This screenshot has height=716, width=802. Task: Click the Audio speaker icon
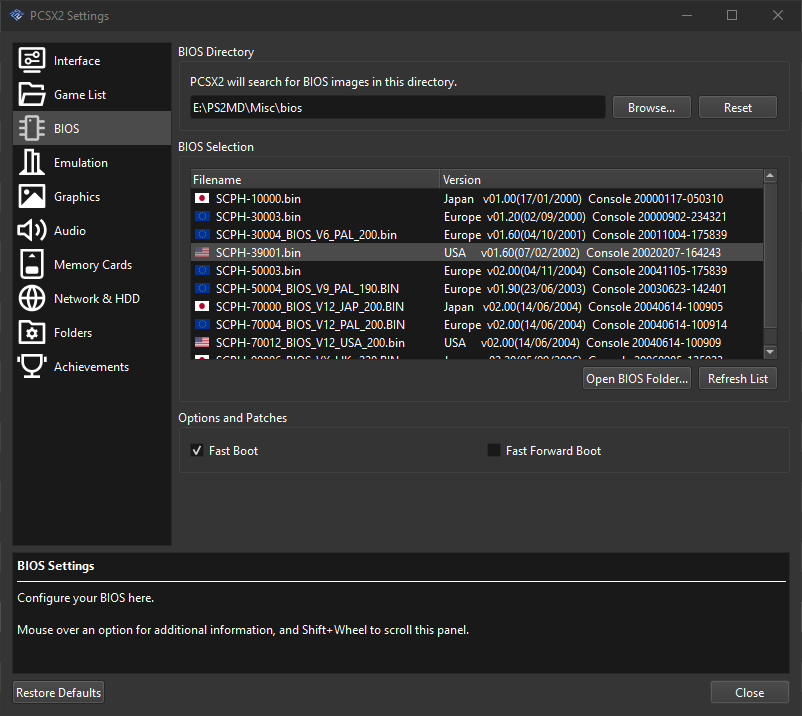pos(32,231)
